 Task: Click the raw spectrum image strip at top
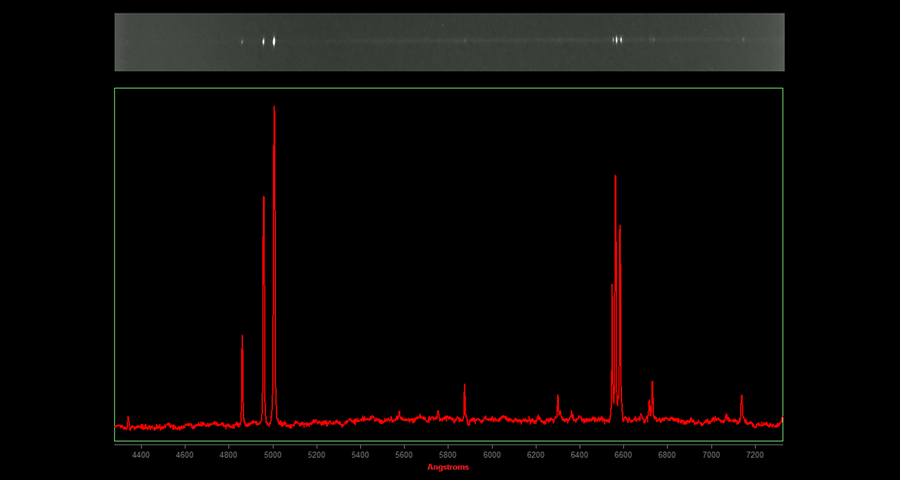(449, 42)
